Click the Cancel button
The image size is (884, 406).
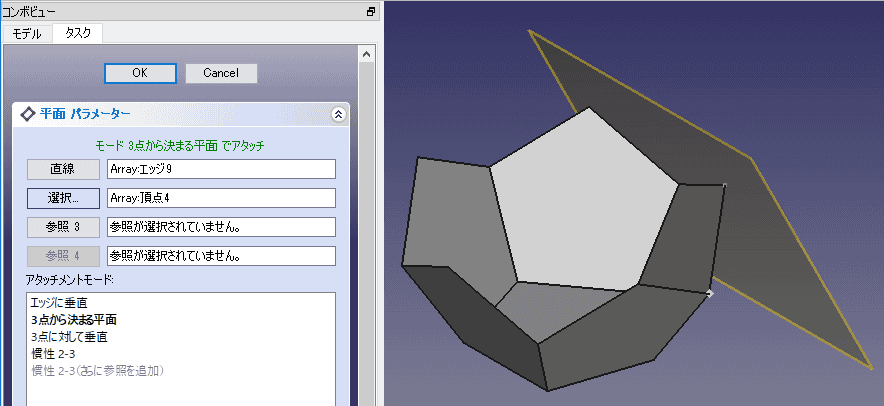click(x=221, y=73)
